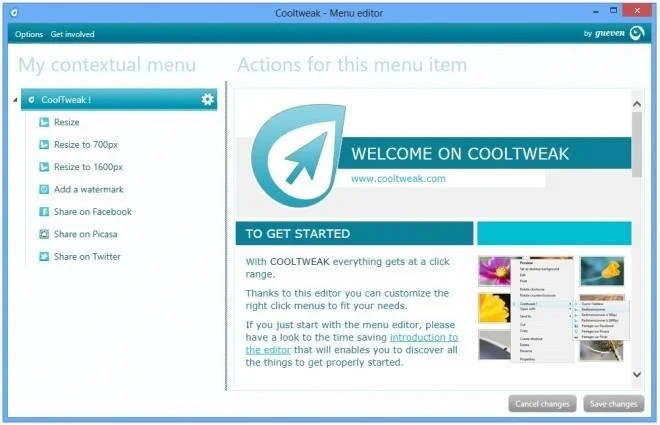Click the context menu screenshot thumbnail

[554, 308]
